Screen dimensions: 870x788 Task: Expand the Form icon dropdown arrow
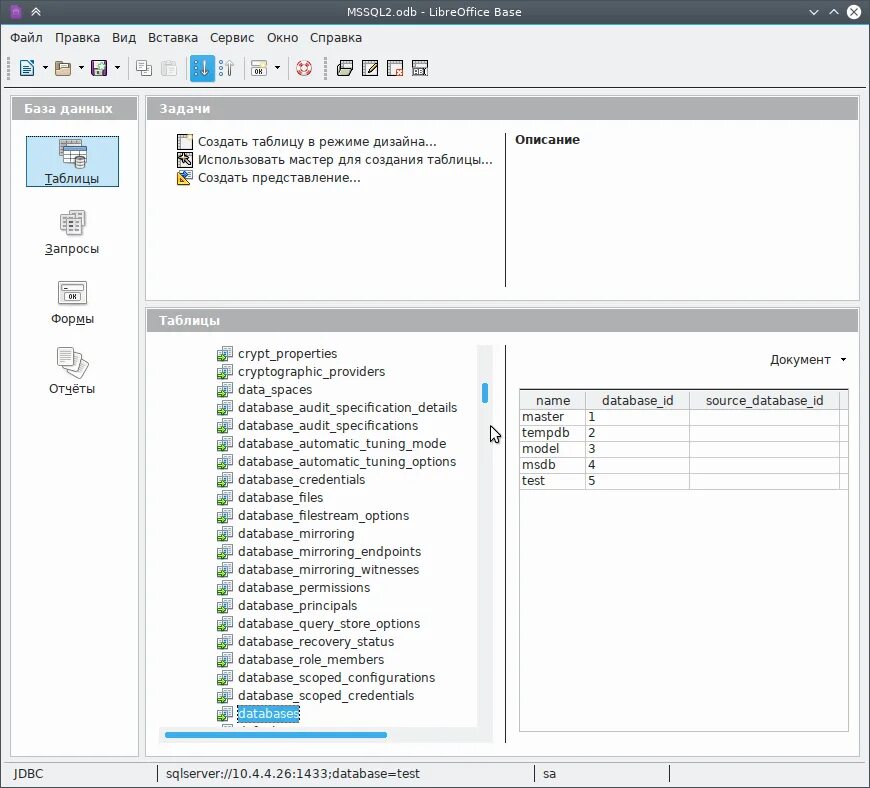tap(277, 68)
